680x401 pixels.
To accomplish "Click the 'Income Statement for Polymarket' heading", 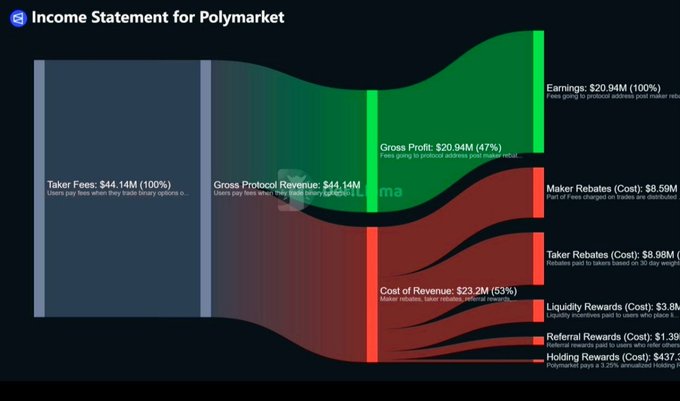I will point(158,17).
